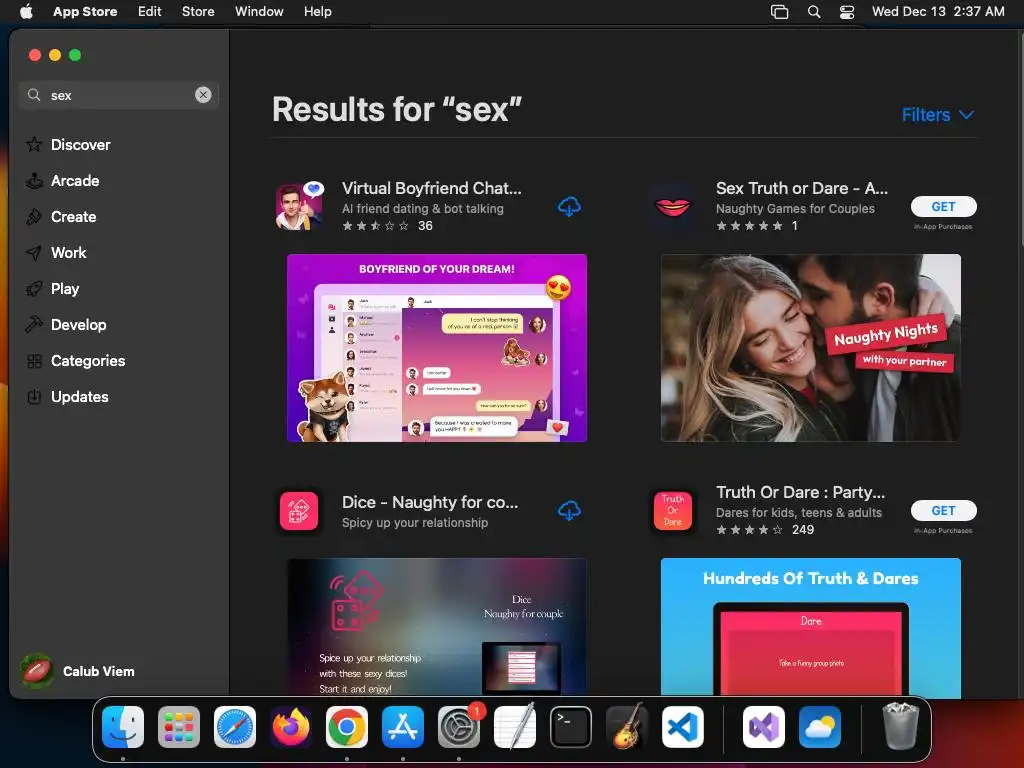
Task: Click the Discover star icon
Action: point(34,144)
